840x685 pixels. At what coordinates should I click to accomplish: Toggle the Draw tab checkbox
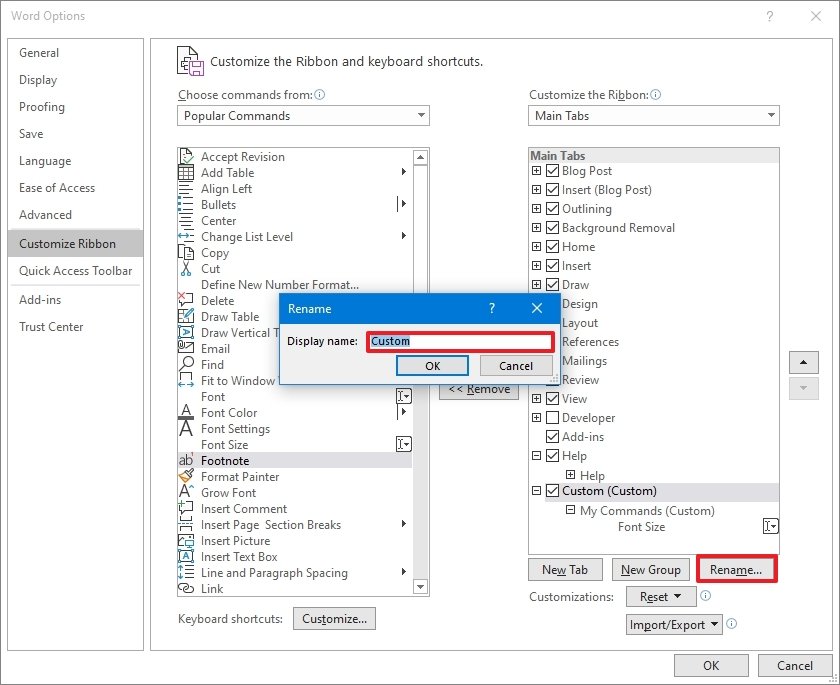[552, 284]
